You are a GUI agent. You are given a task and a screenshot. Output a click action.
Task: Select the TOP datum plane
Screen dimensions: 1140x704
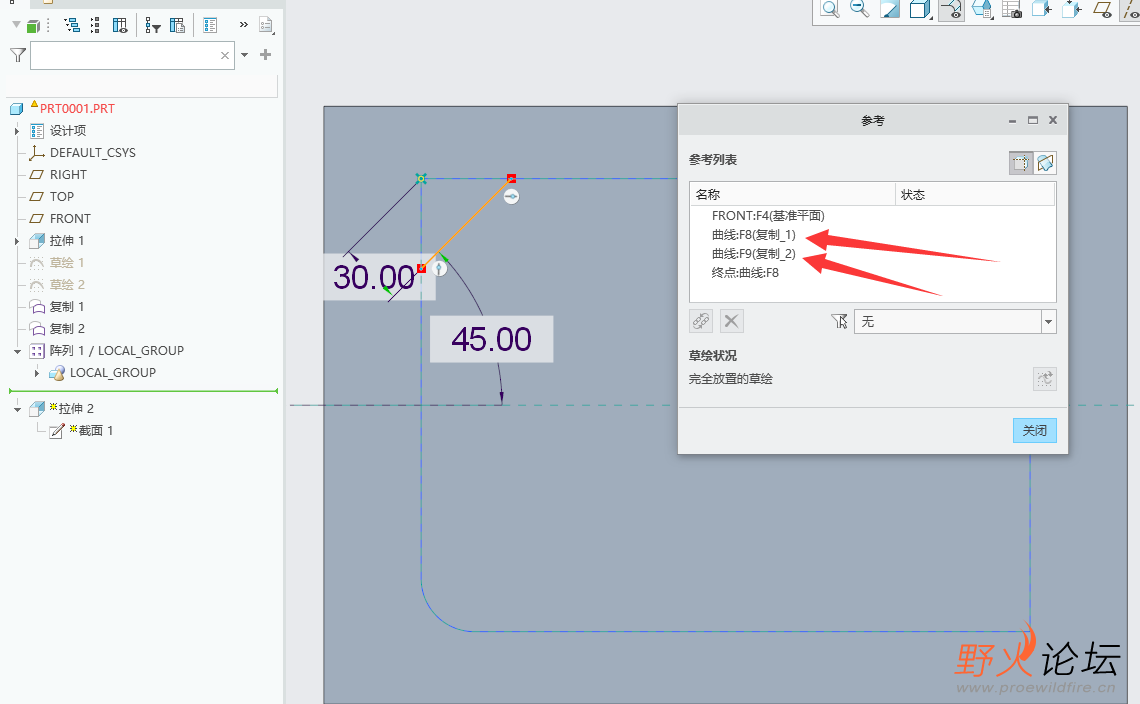[61, 196]
